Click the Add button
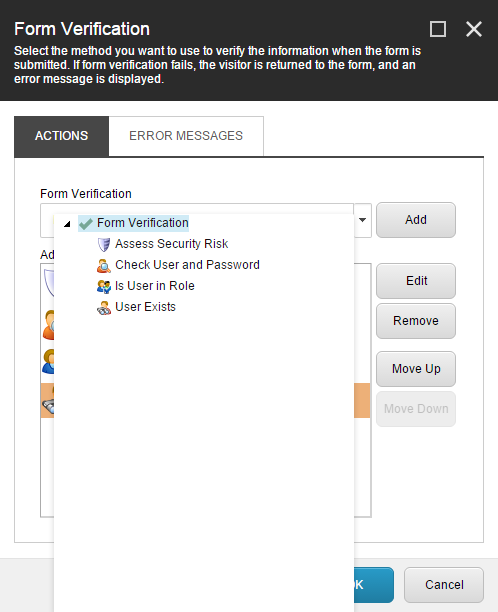The image size is (498, 612). tap(416, 220)
